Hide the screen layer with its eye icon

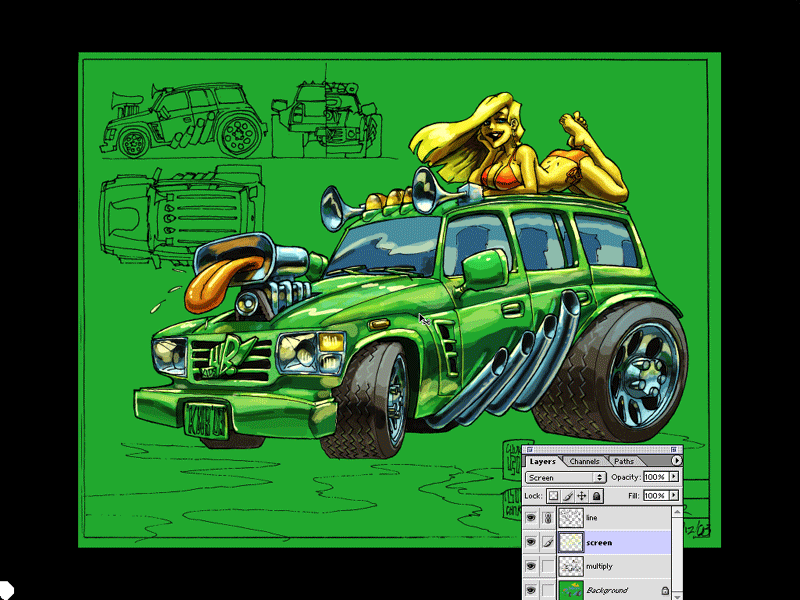[x=531, y=542]
